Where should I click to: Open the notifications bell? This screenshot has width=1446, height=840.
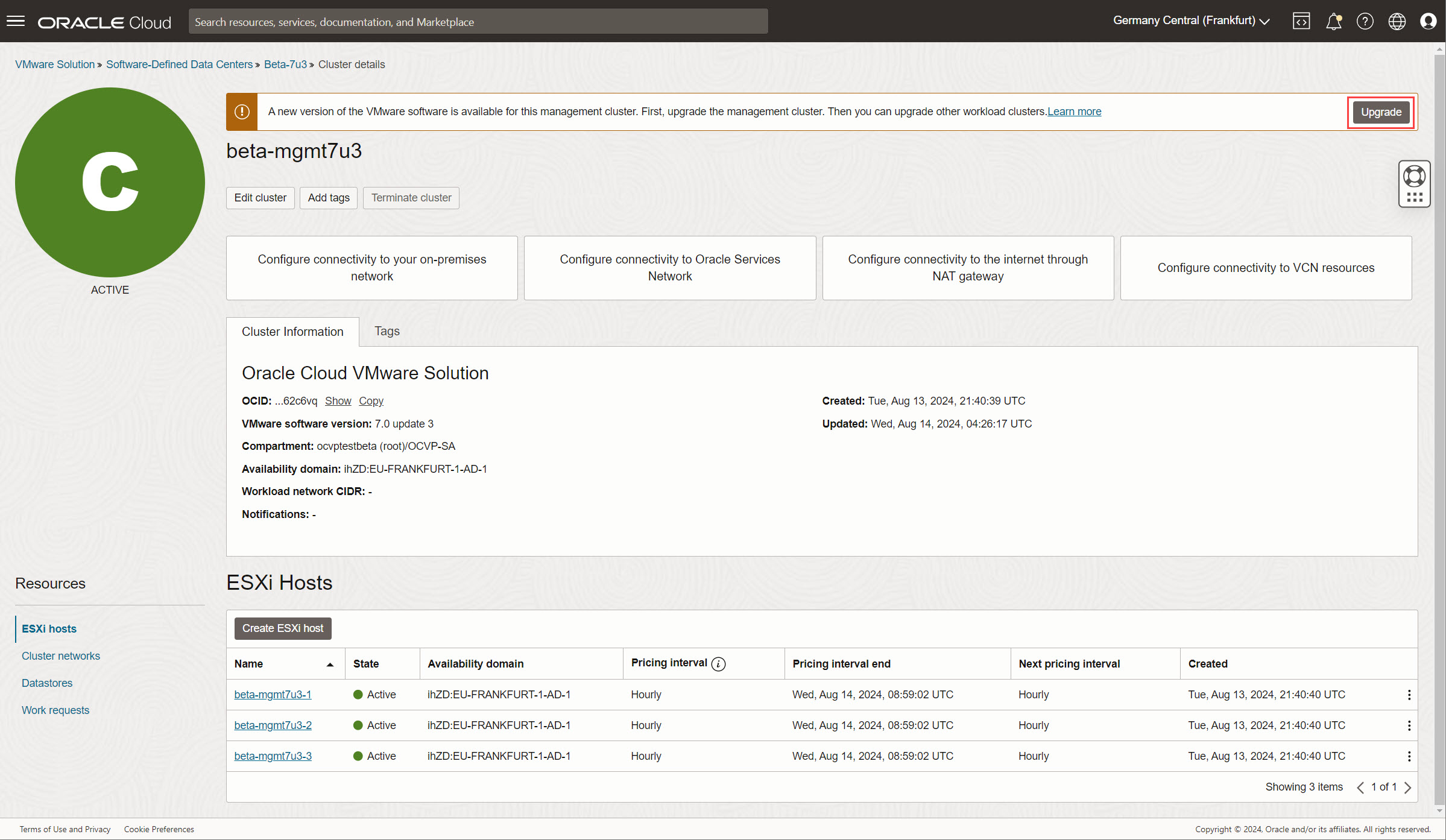(x=1333, y=22)
